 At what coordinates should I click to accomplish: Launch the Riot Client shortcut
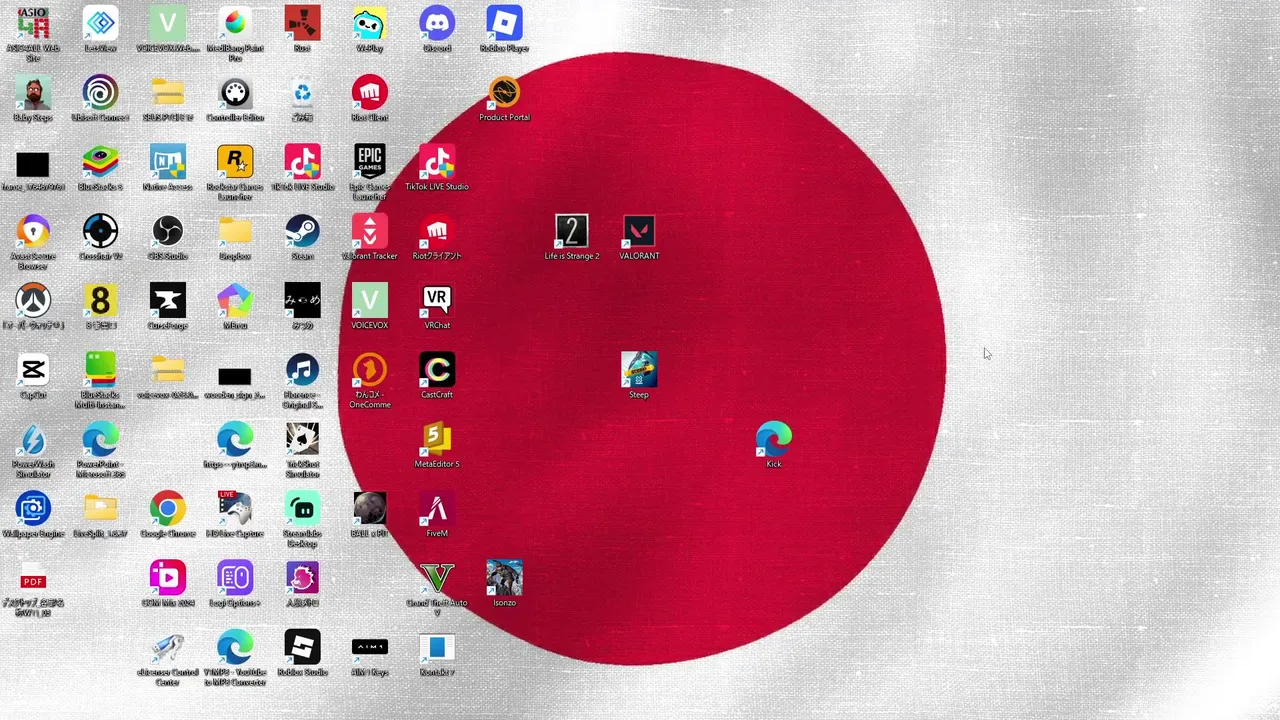click(370, 93)
